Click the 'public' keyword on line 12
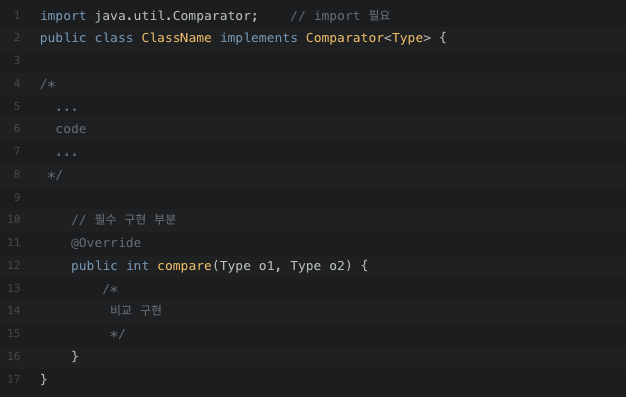This screenshot has height=397, width=626. 94,266
